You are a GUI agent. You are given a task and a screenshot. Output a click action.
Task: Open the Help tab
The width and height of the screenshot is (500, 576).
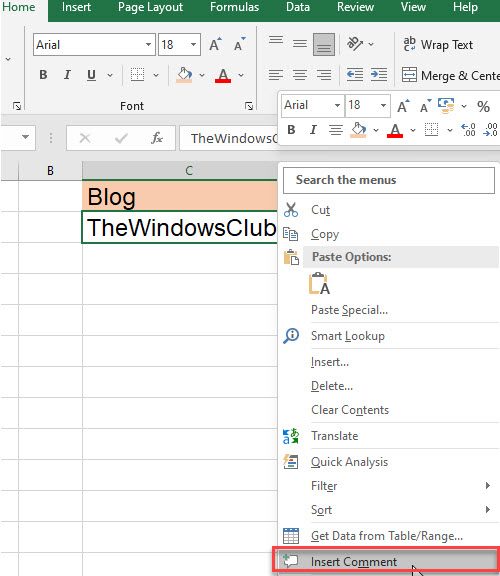465,7
